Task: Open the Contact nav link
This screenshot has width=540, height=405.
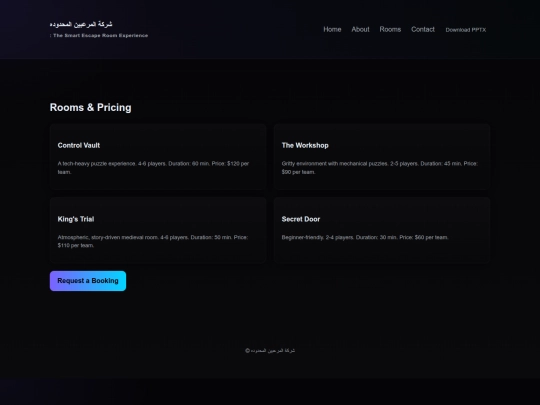Action: (423, 30)
